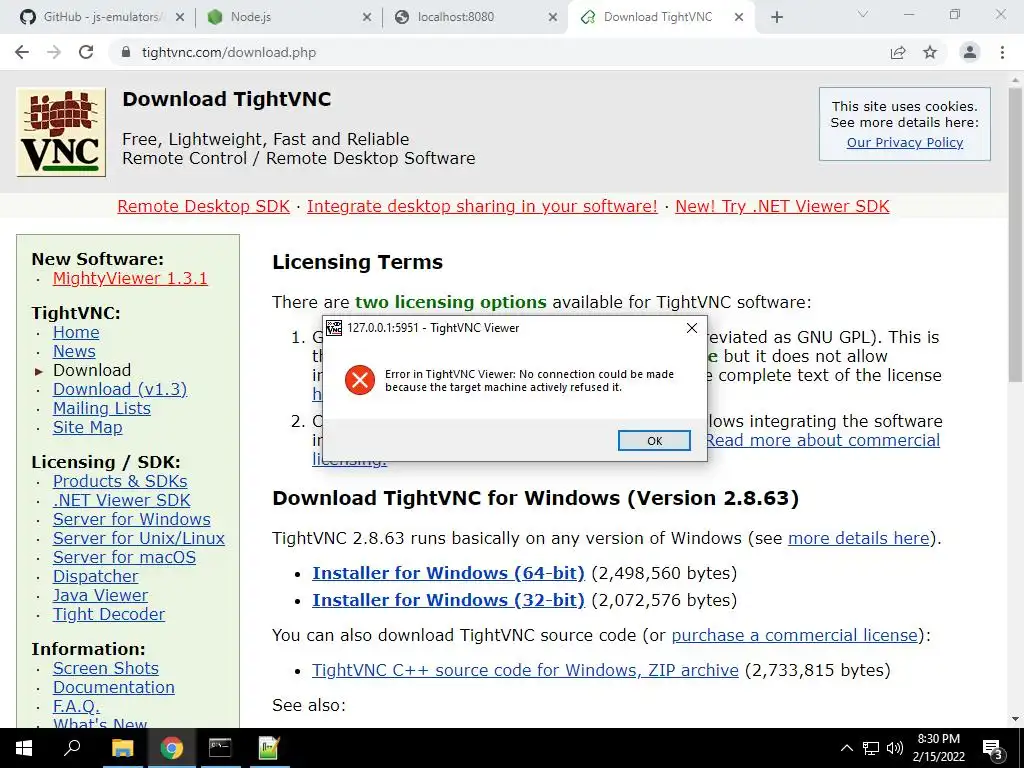Click the page vertical scrollbar thumb

(1015, 235)
